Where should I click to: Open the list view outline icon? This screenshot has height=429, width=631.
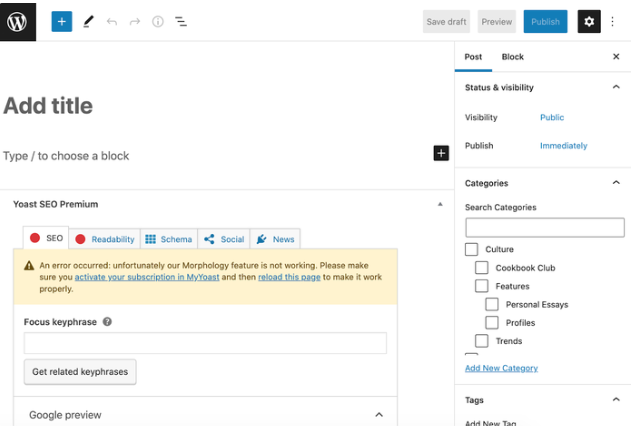[181, 22]
